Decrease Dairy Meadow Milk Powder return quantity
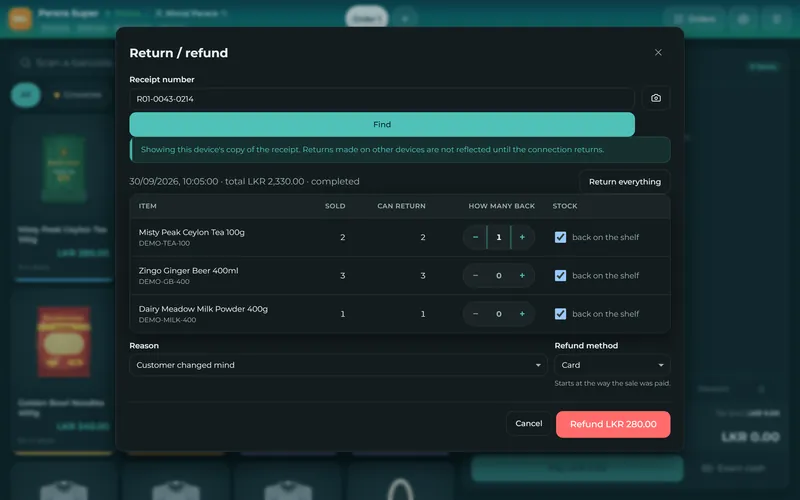Viewport: 800px width, 500px height. [x=475, y=314]
